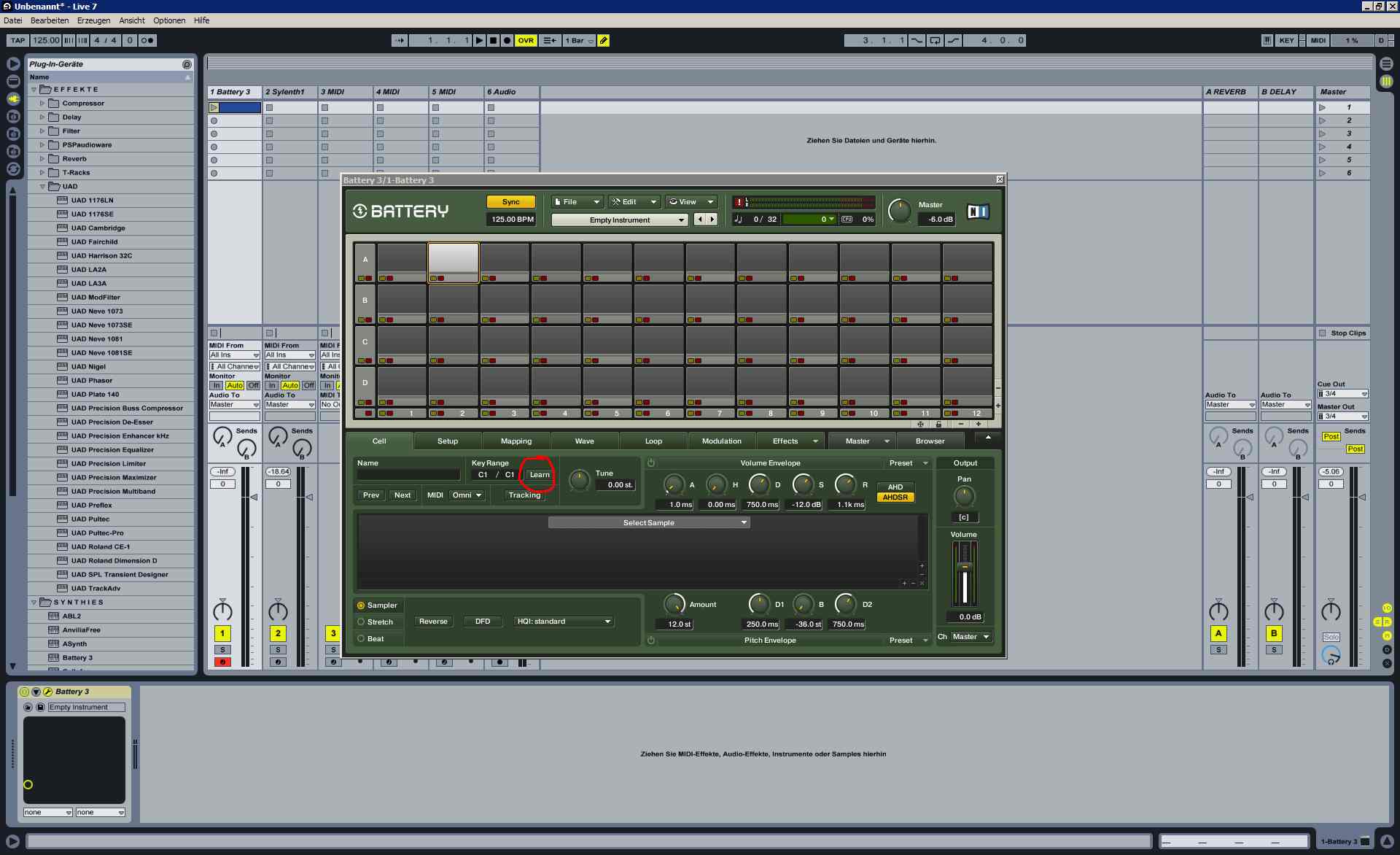Viewport: 1400px width, 855px height.
Task: Open Battery Edit menu
Action: point(634,202)
